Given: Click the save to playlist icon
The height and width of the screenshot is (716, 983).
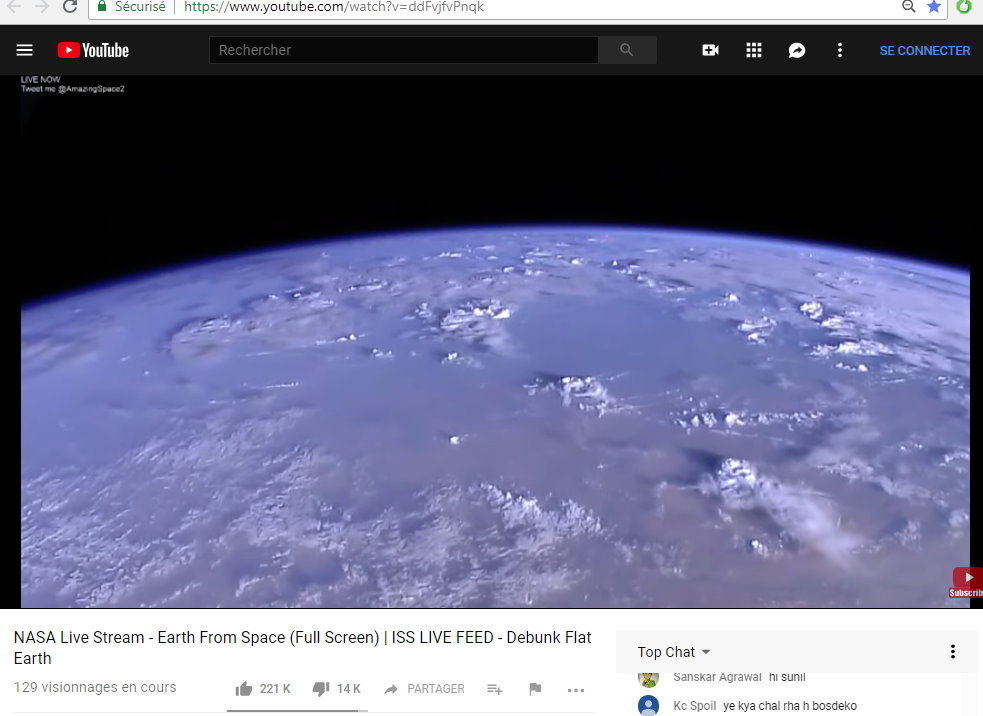Looking at the screenshot, I should click(495, 689).
